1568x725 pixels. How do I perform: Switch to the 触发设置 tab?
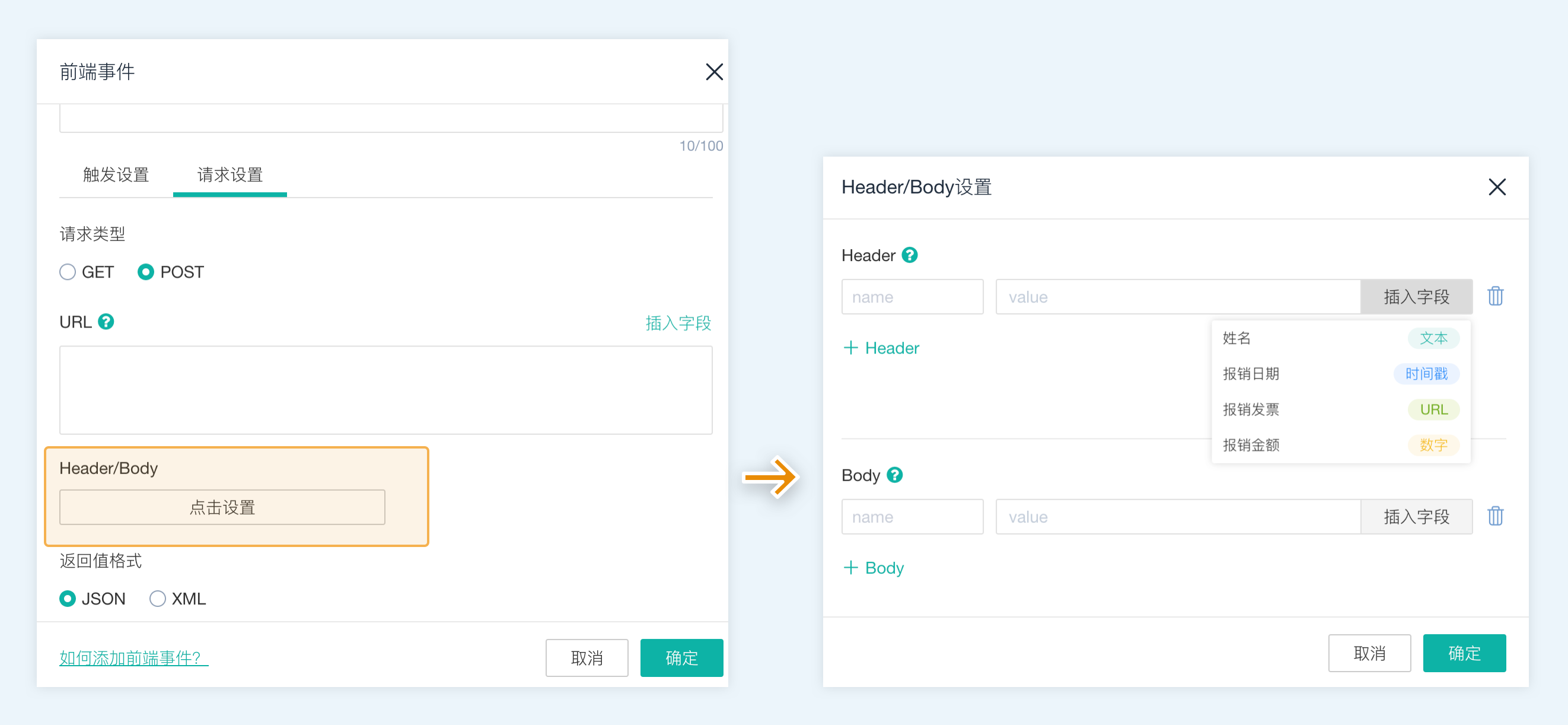pyautogui.click(x=116, y=175)
